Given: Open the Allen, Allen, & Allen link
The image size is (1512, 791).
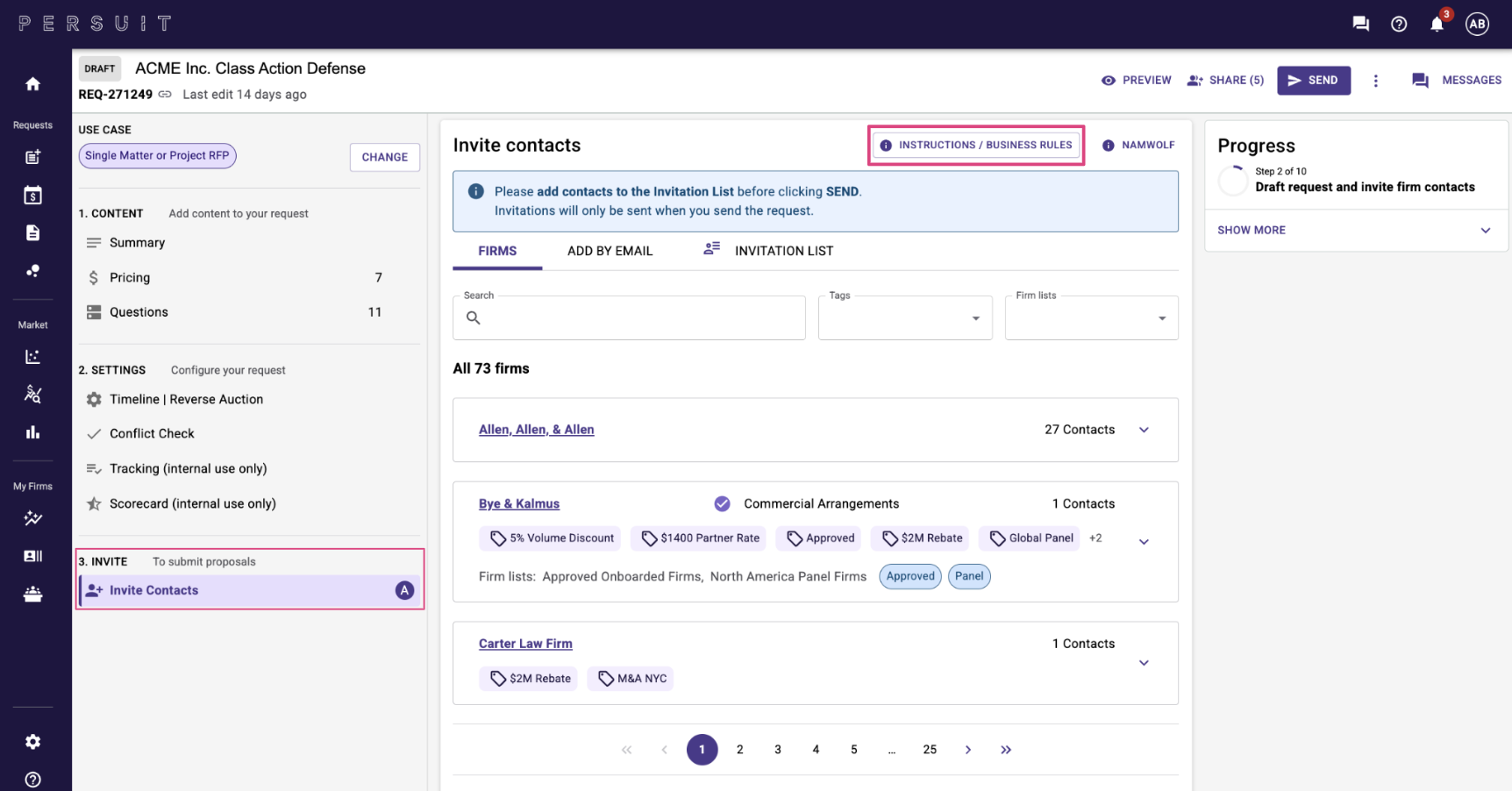Looking at the screenshot, I should pyautogui.click(x=537, y=430).
